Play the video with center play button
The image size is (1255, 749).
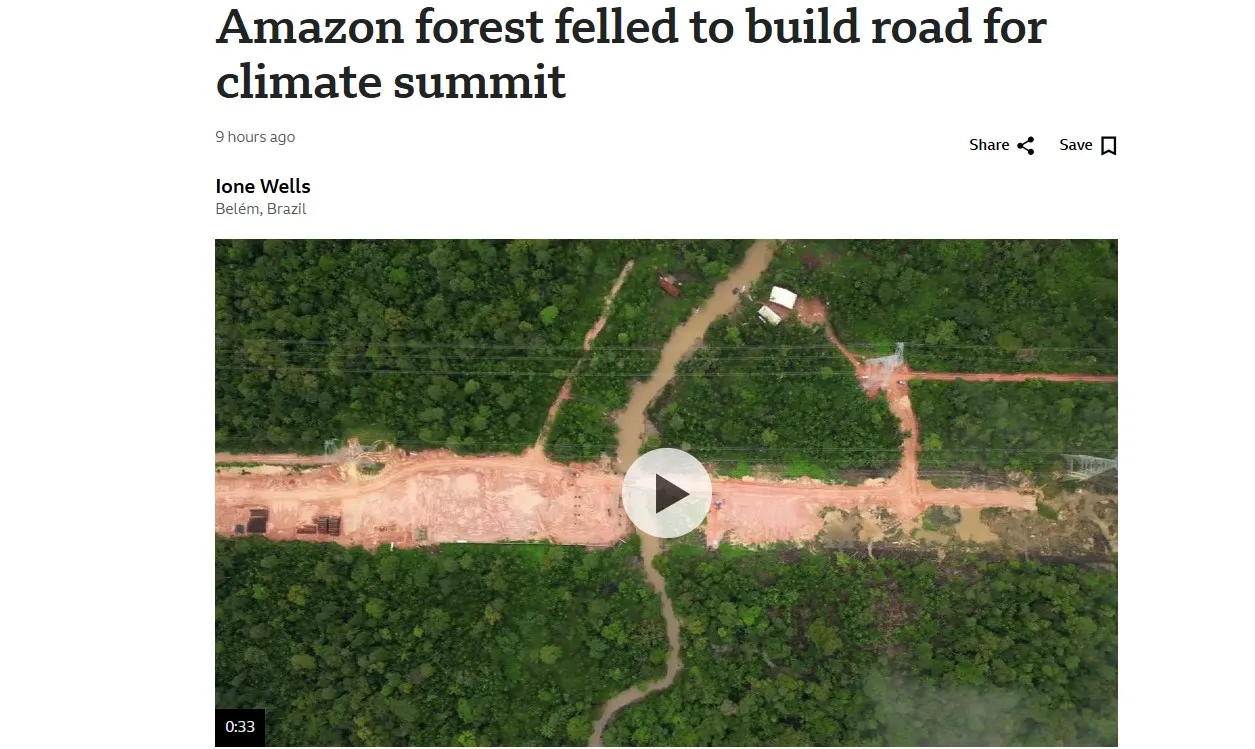click(x=666, y=493)
